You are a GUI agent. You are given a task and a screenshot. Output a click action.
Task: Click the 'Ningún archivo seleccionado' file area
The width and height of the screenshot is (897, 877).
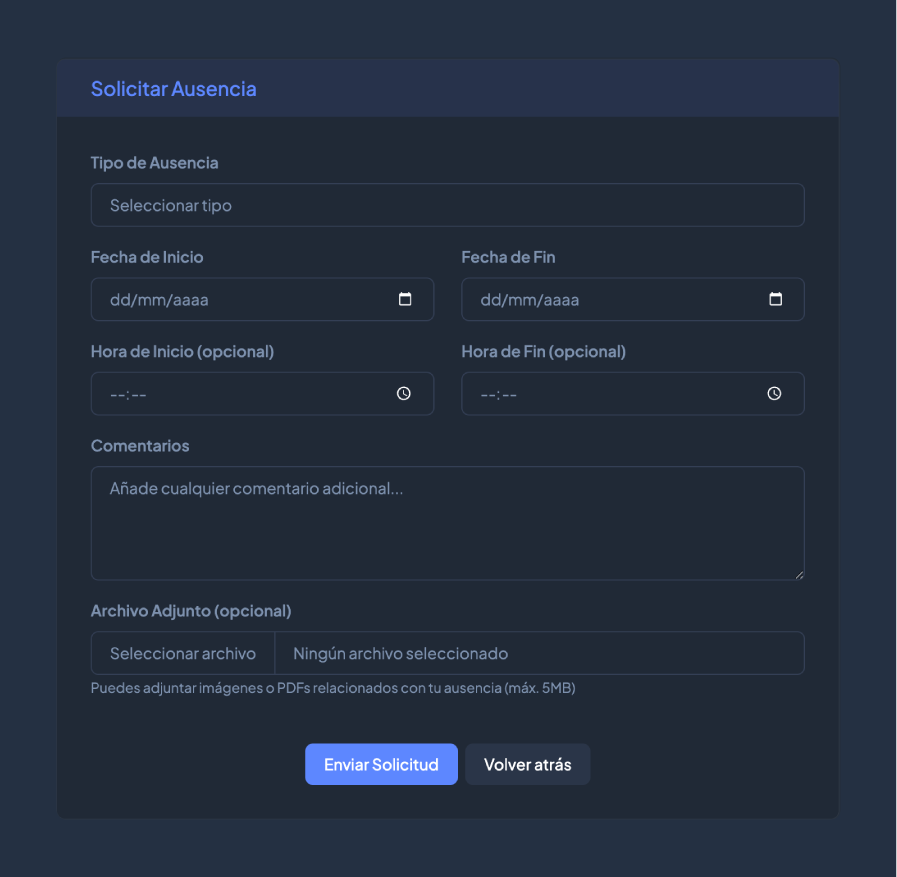click(x=538, y=653)
